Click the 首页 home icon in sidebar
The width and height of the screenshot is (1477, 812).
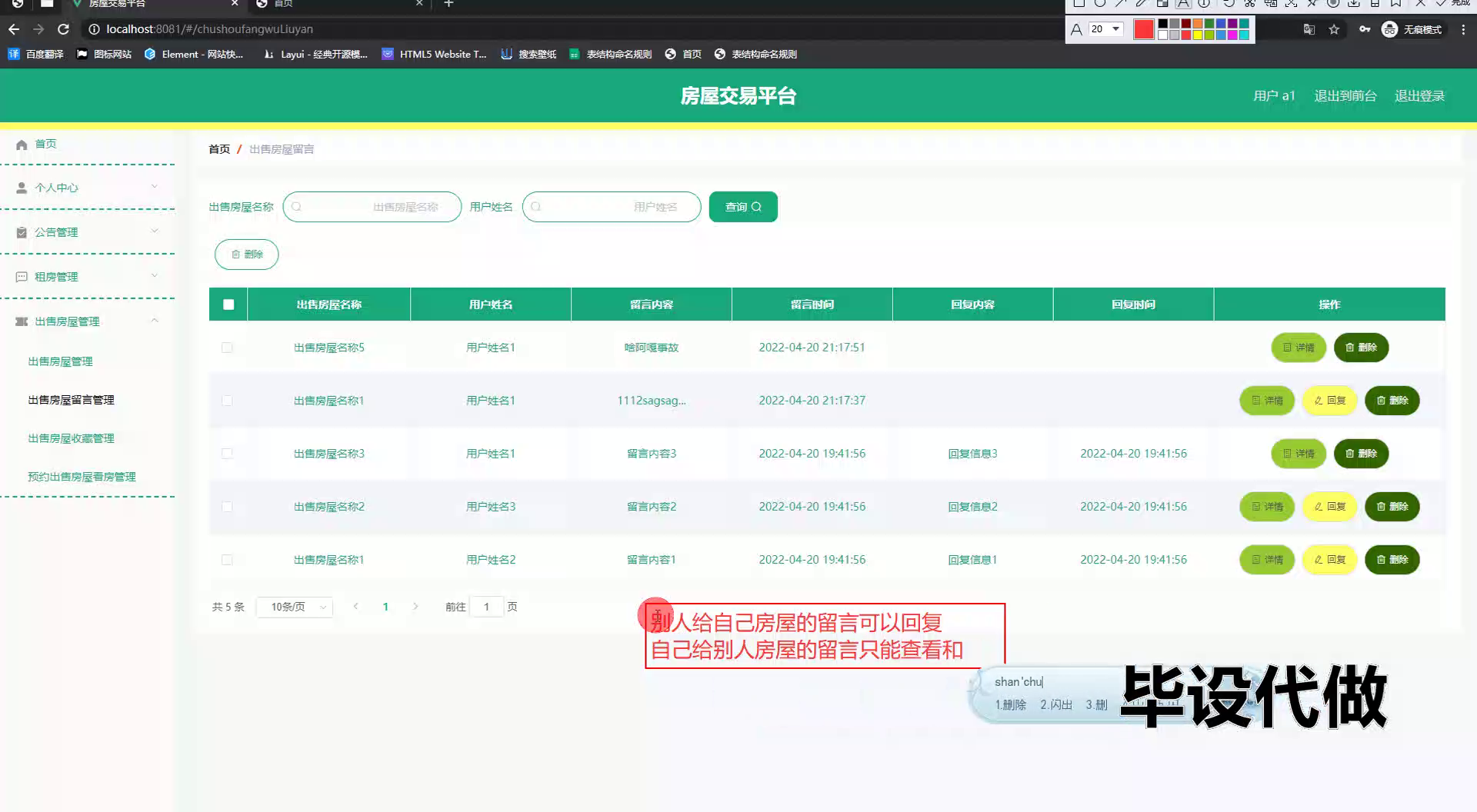(22, 145)
